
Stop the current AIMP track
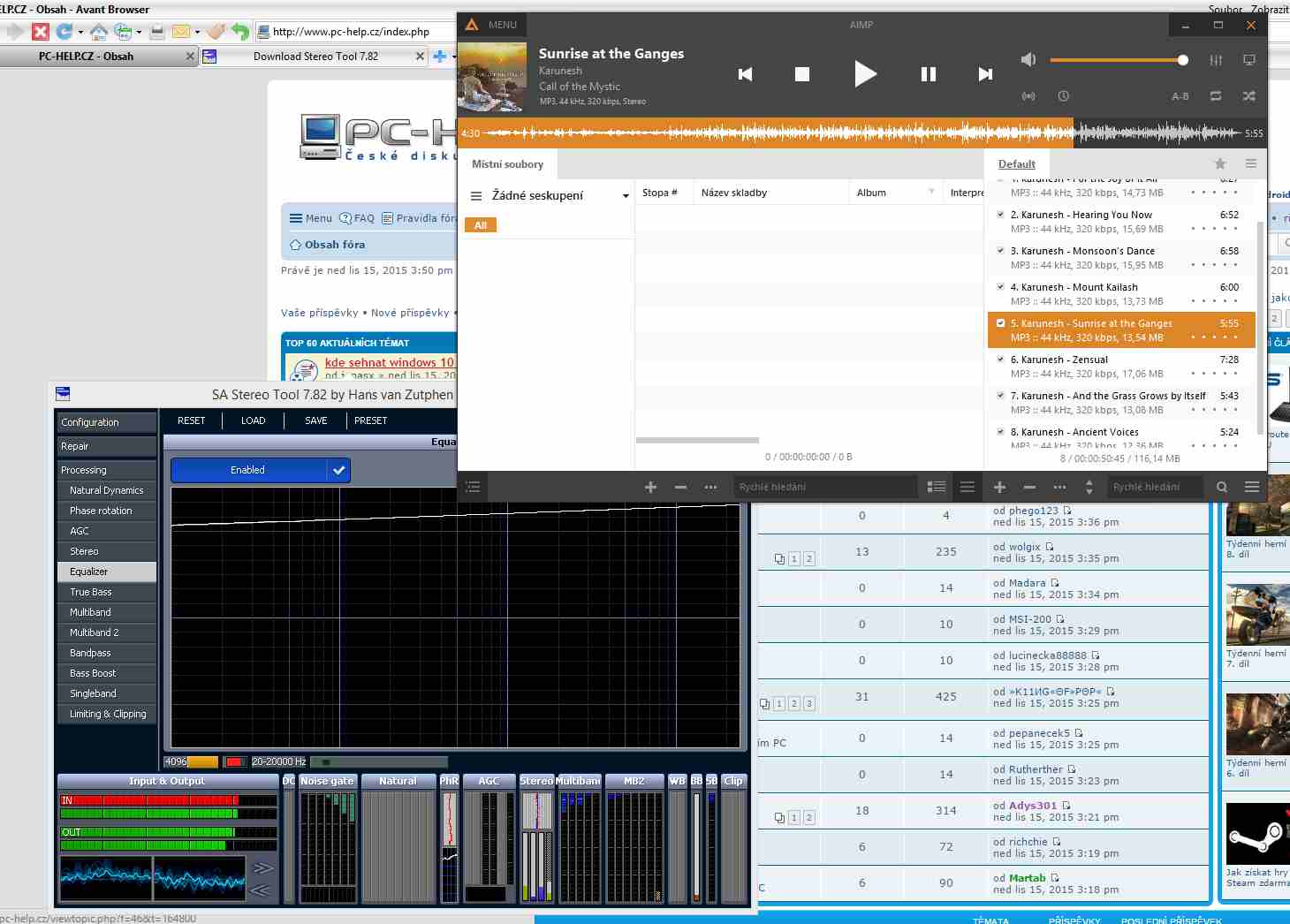pyautogui.click(x=801, y=74)
